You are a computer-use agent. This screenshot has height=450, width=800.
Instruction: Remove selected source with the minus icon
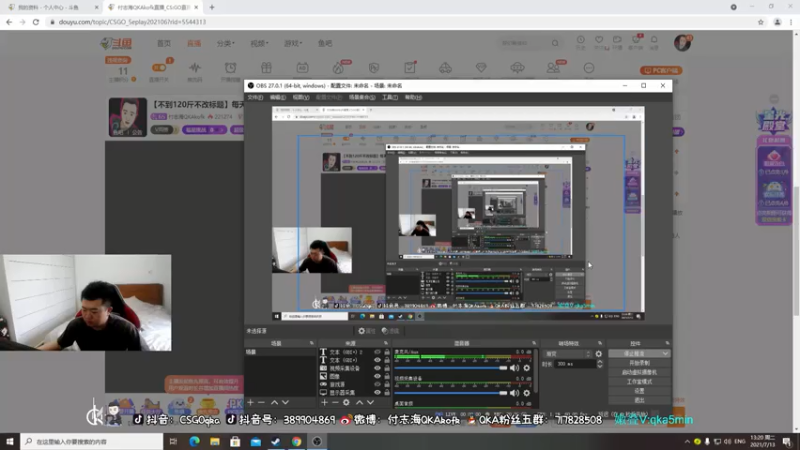coord(335,403)
